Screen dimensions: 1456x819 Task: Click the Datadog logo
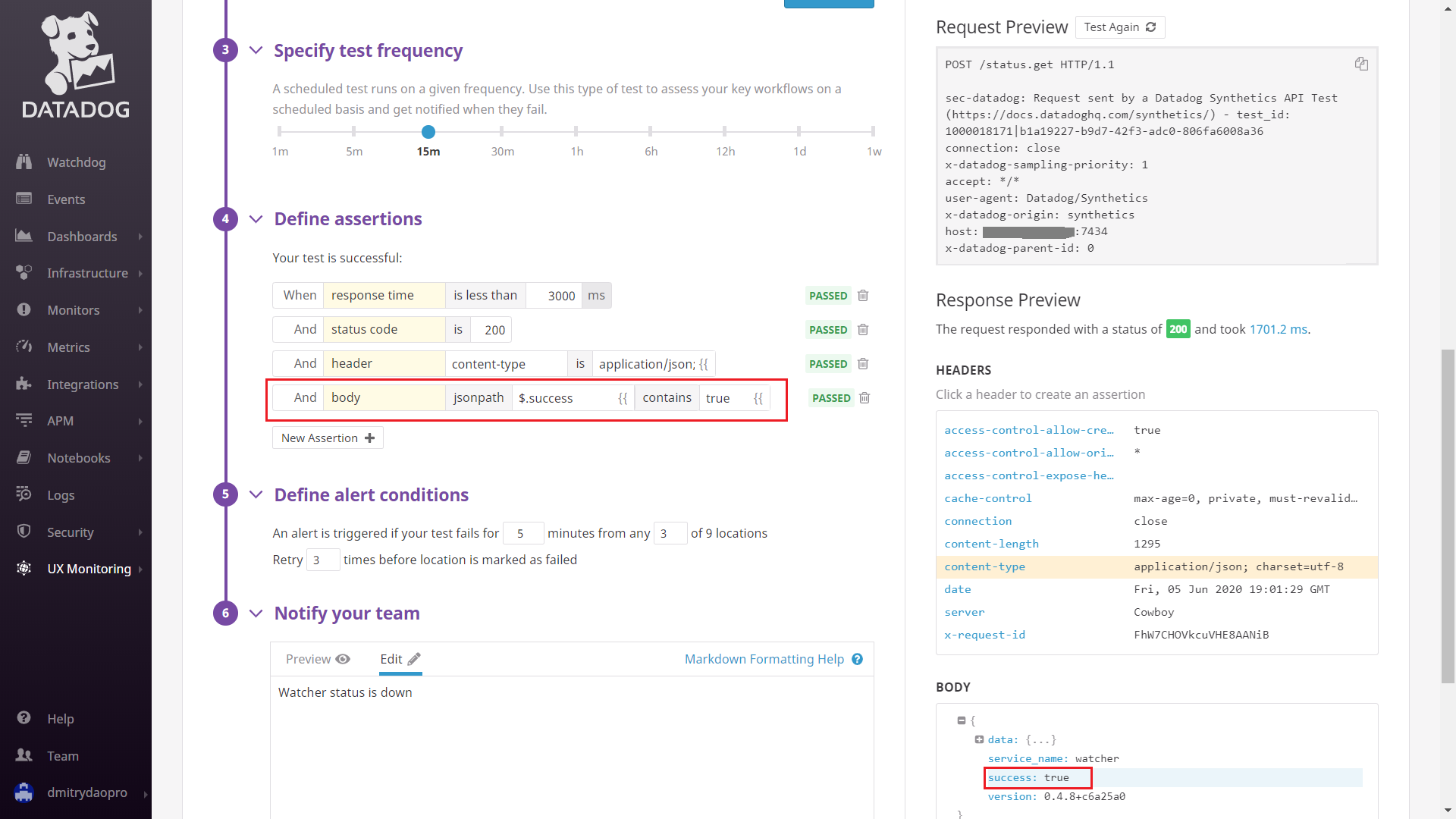click(x=76, y=64)
